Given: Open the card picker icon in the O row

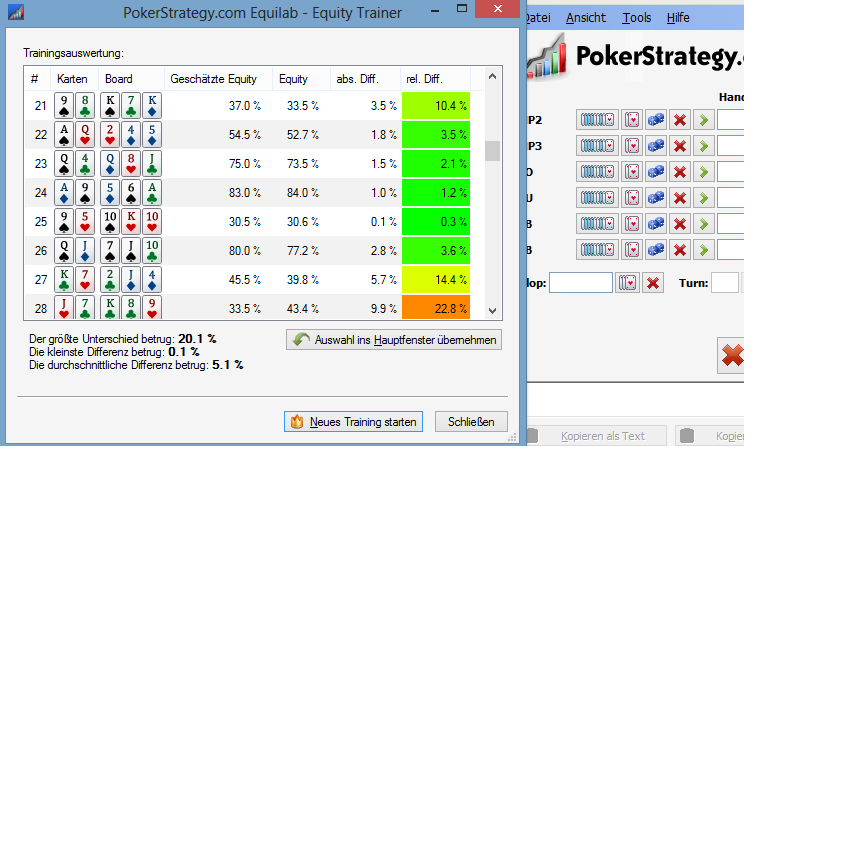Looking at the screenshot, I should (632, 172).
